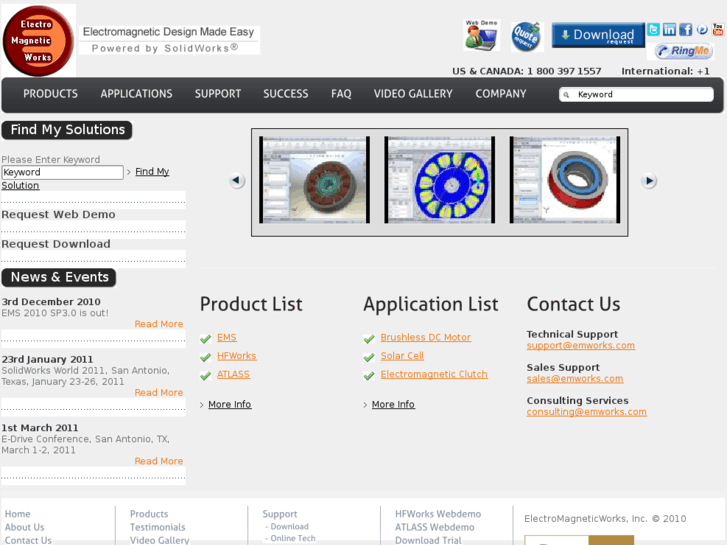The image size is (727, 545).
Task: Open the Facebook icon
Action: click(686, 30)
